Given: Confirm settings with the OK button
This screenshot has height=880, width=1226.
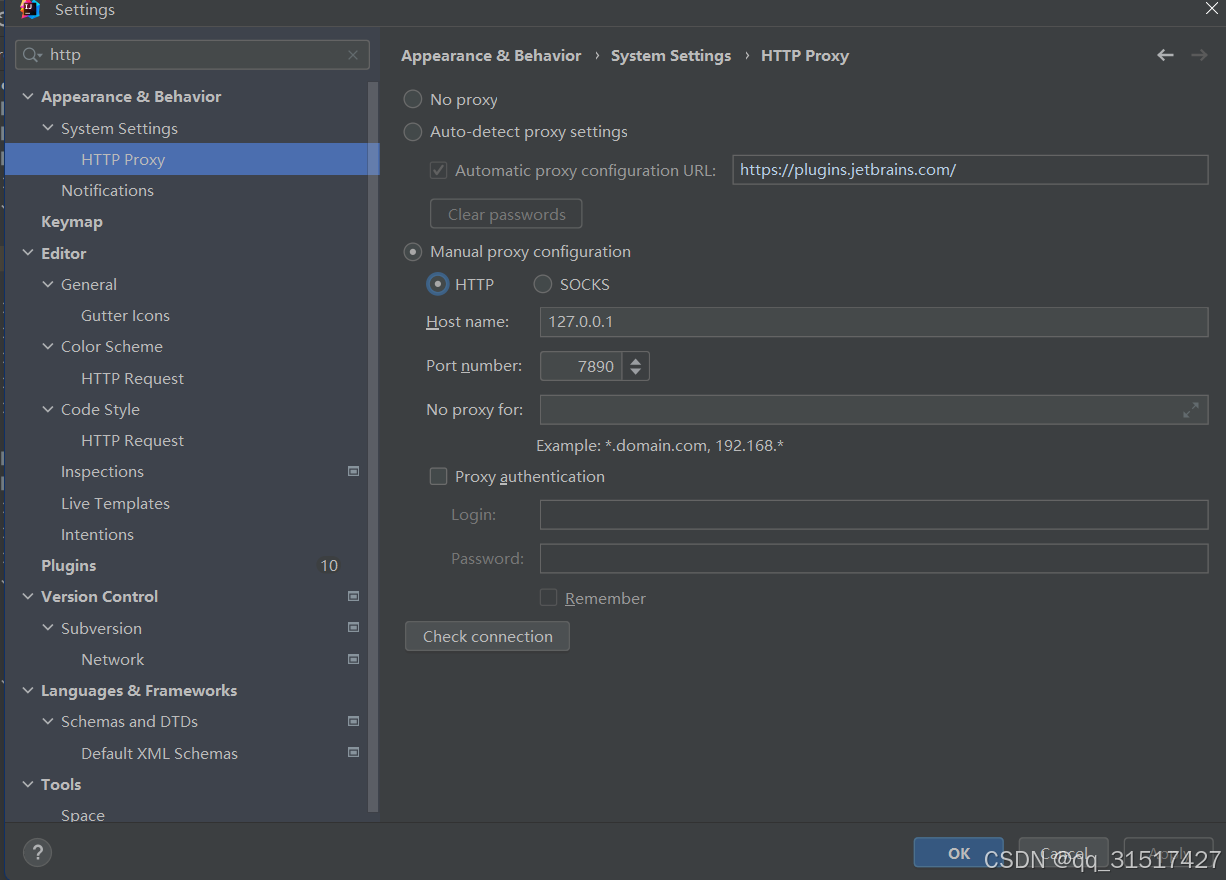Looking at the screenshot, I should tap(958, 853).
